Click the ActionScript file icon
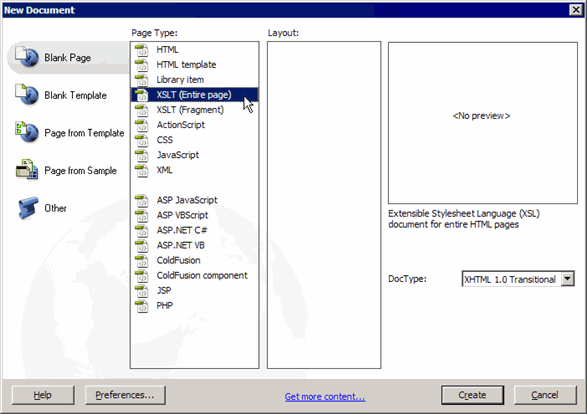The width and height of the screenshot is (587, 414). 142,125
